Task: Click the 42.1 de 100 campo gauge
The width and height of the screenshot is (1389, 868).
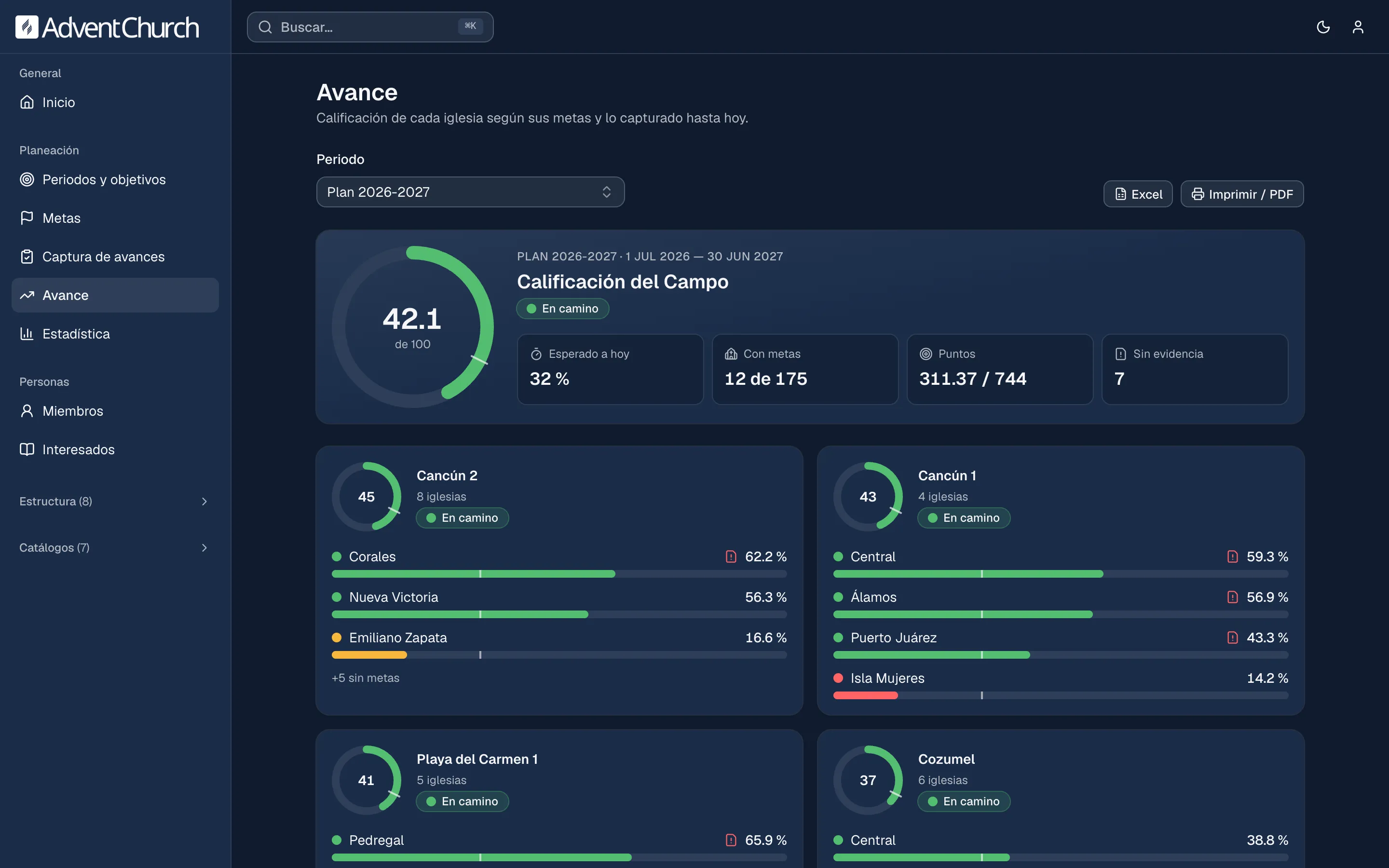Action: (x=413, y=326)
